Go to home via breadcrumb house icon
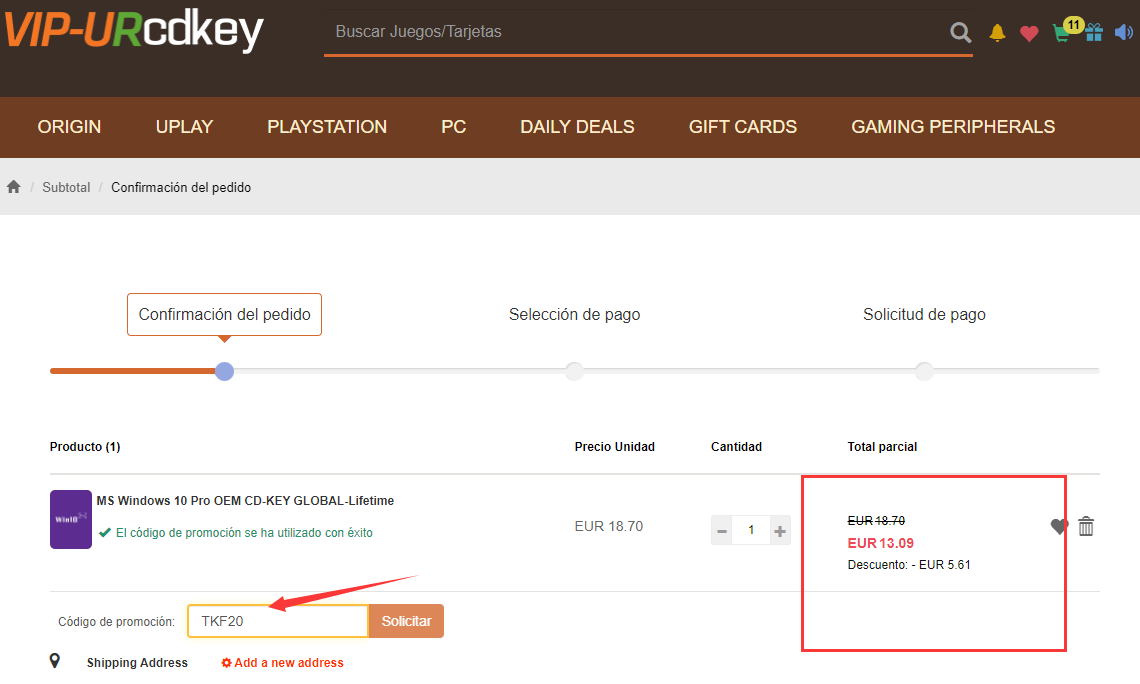 click(x=14, y=187)
